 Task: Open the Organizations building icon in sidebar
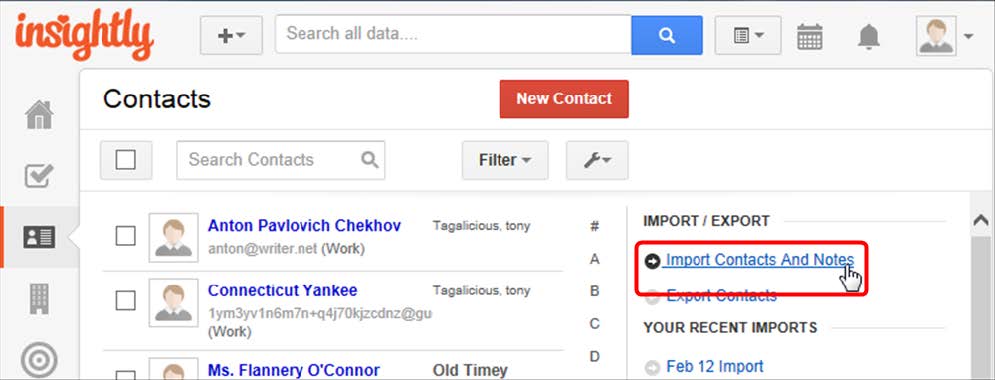coord(39,298)
